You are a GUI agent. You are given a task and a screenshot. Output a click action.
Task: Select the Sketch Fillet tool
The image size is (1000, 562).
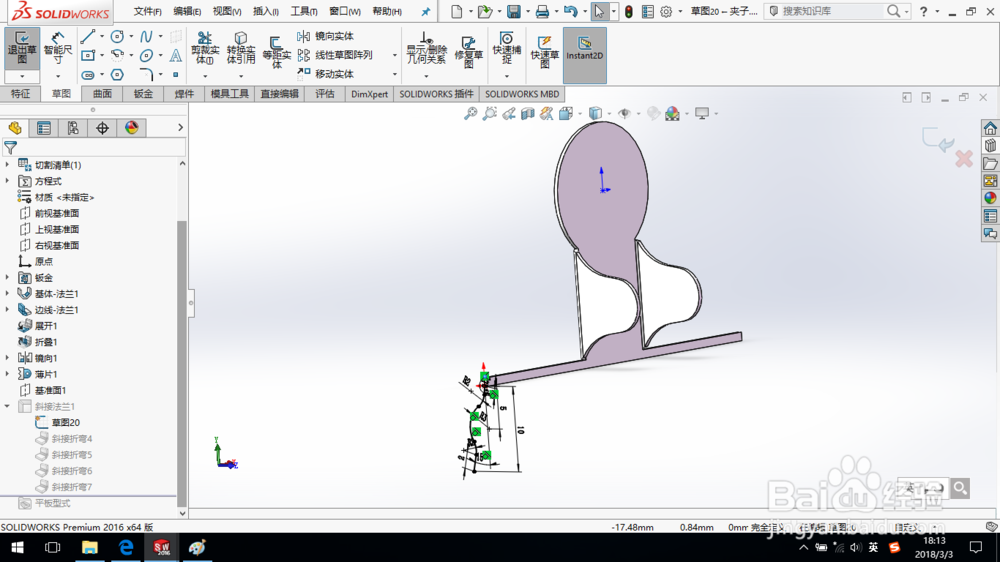[x=146, y=75]
